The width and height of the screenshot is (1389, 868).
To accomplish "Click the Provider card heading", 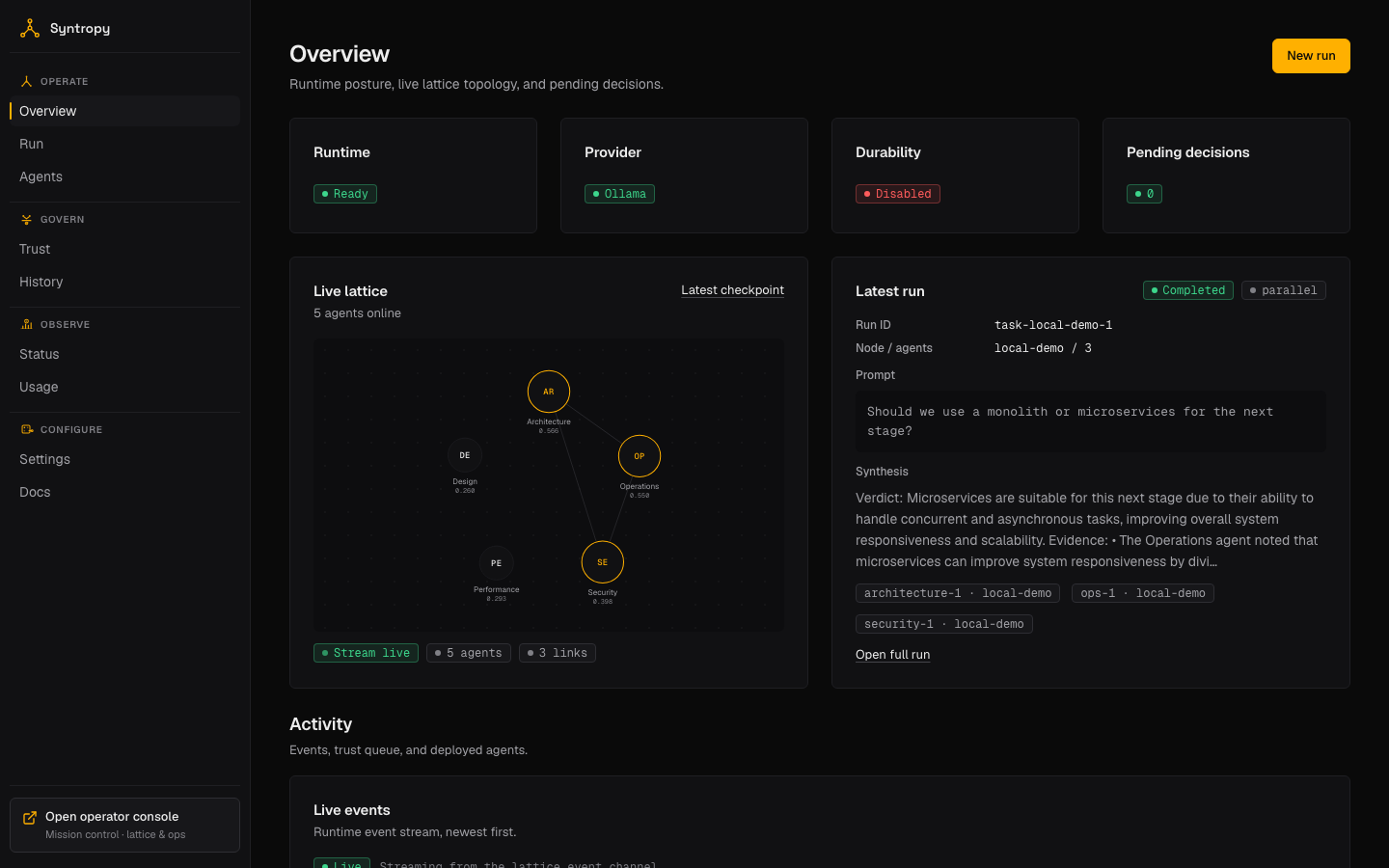I will tap(613, 152).
